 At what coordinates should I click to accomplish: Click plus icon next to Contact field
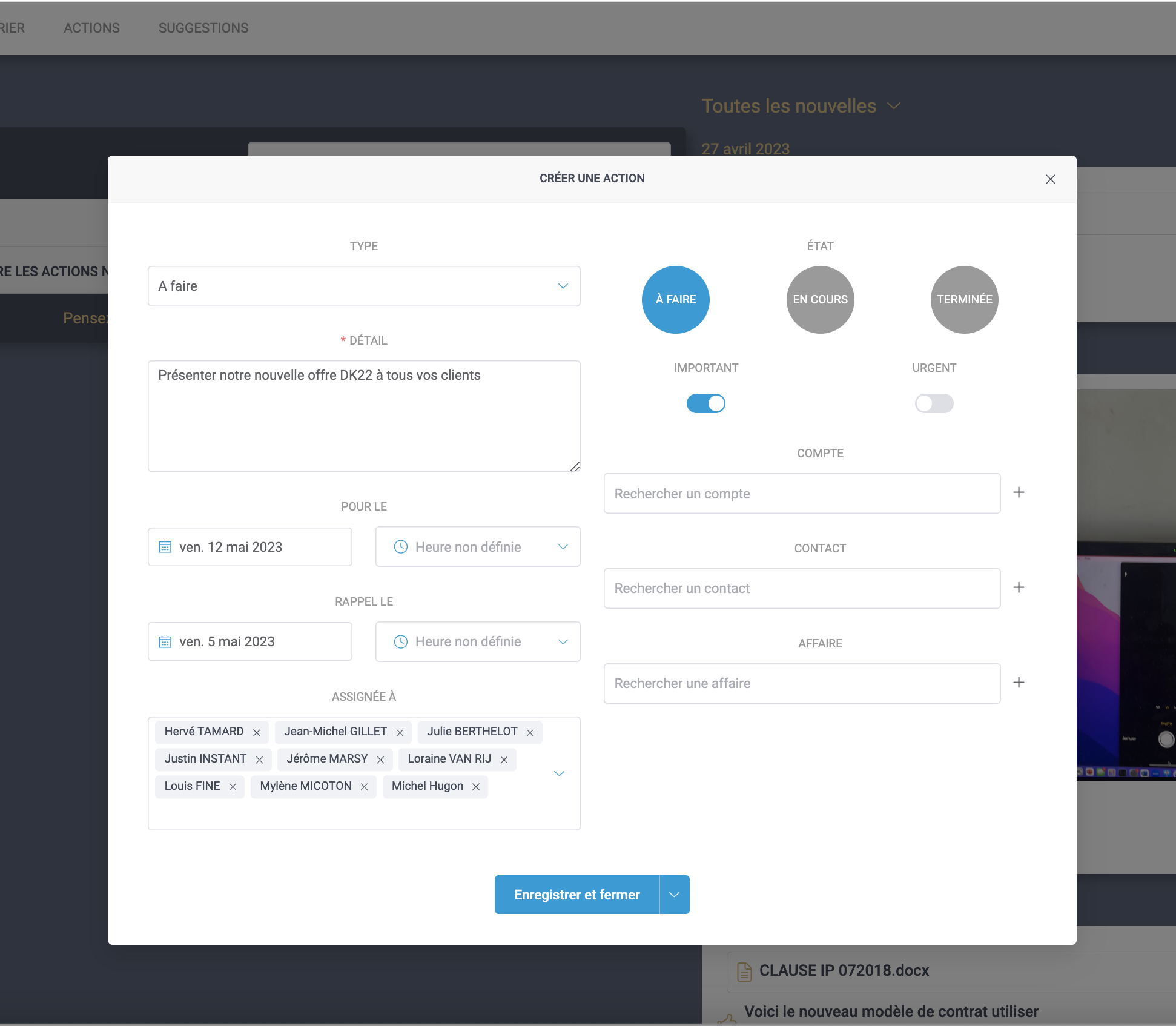pos(1019,587)
